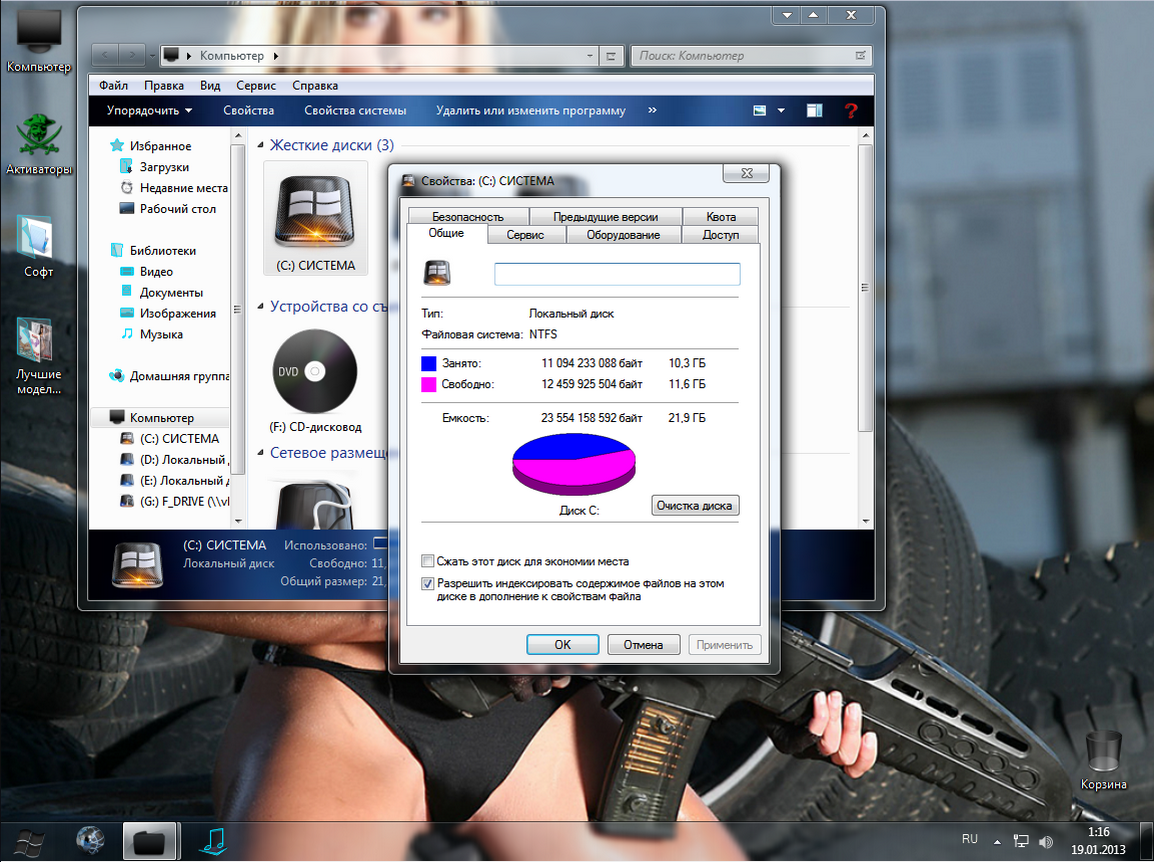Viewport: 1154px width, 862px height.
Task: Show hidden tray icons arrow
Action: pyautogui.click(x=997, y=841)
